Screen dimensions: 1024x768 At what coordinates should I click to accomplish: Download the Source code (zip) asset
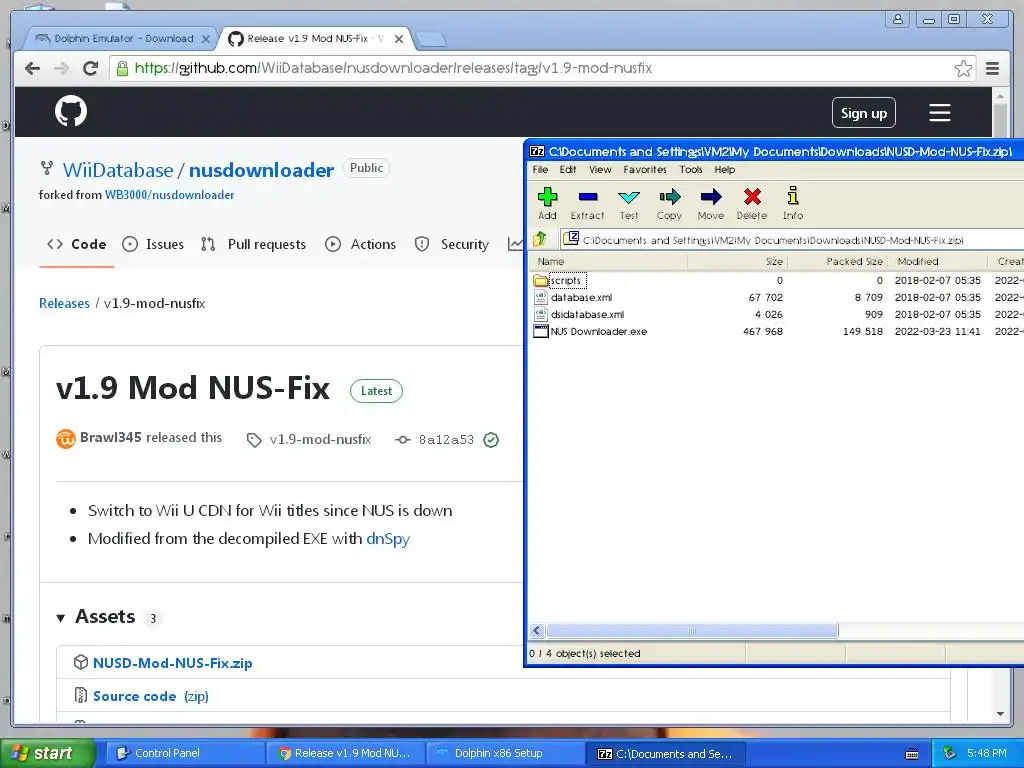coord(151,696)
